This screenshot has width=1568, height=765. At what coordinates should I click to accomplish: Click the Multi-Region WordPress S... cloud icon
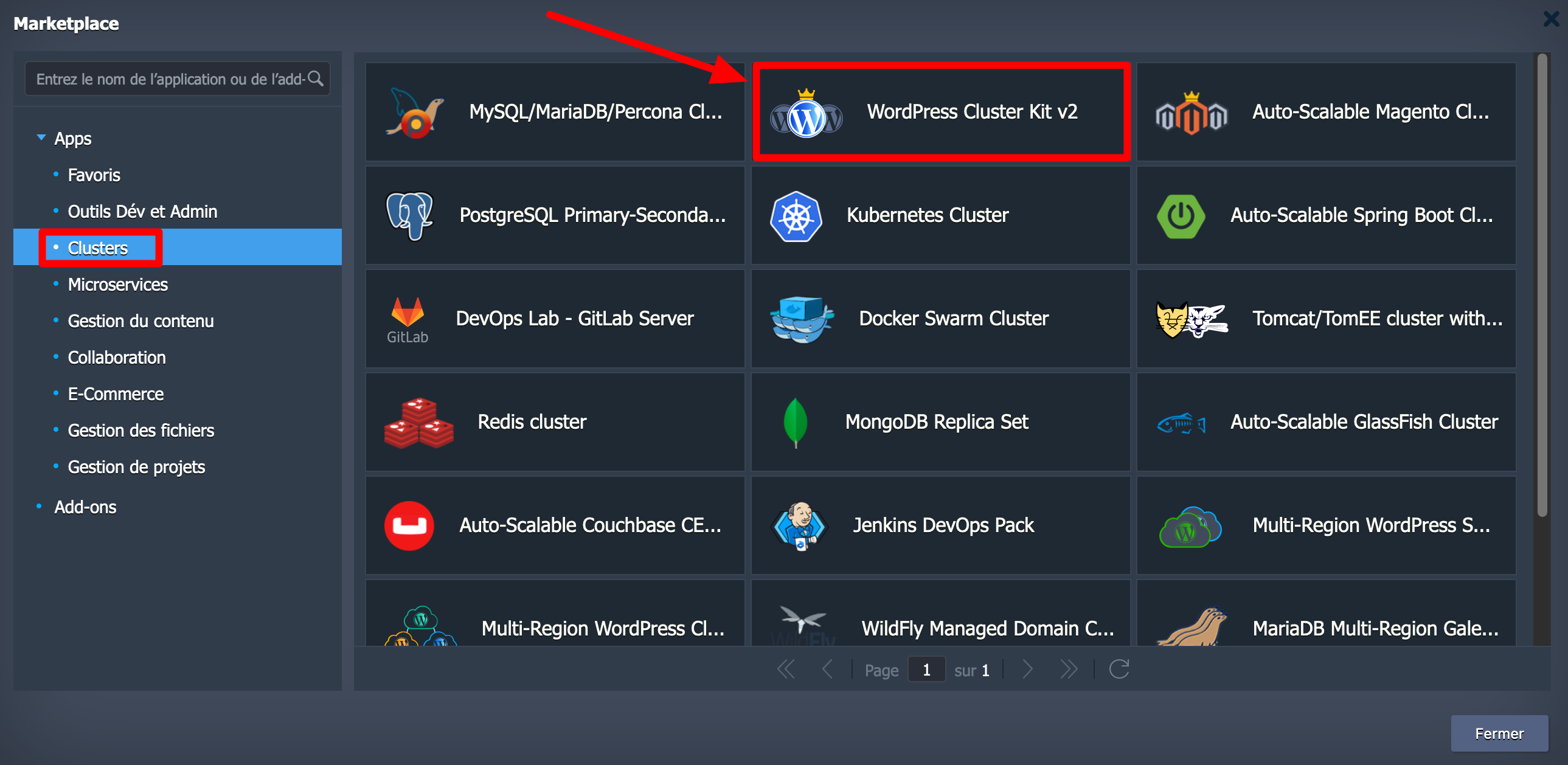coord(1191,527)
